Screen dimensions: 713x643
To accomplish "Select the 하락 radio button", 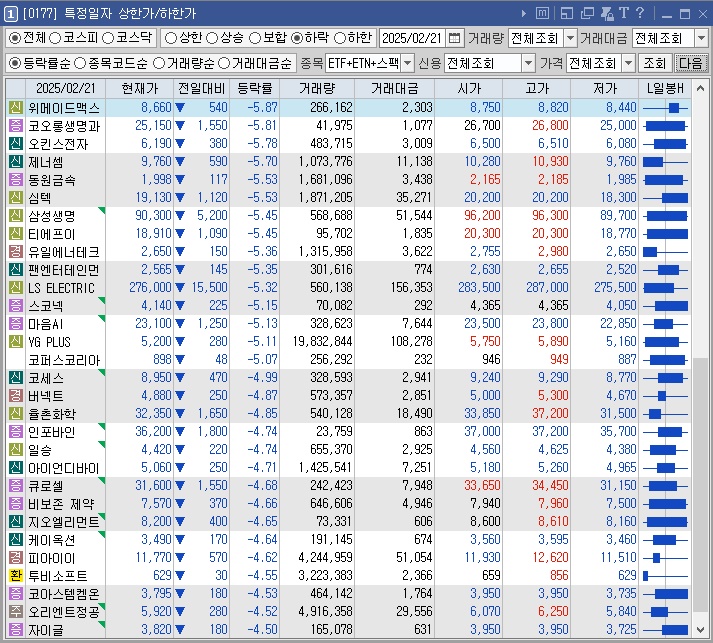I will pyautogui.click(x=297, y=38).
